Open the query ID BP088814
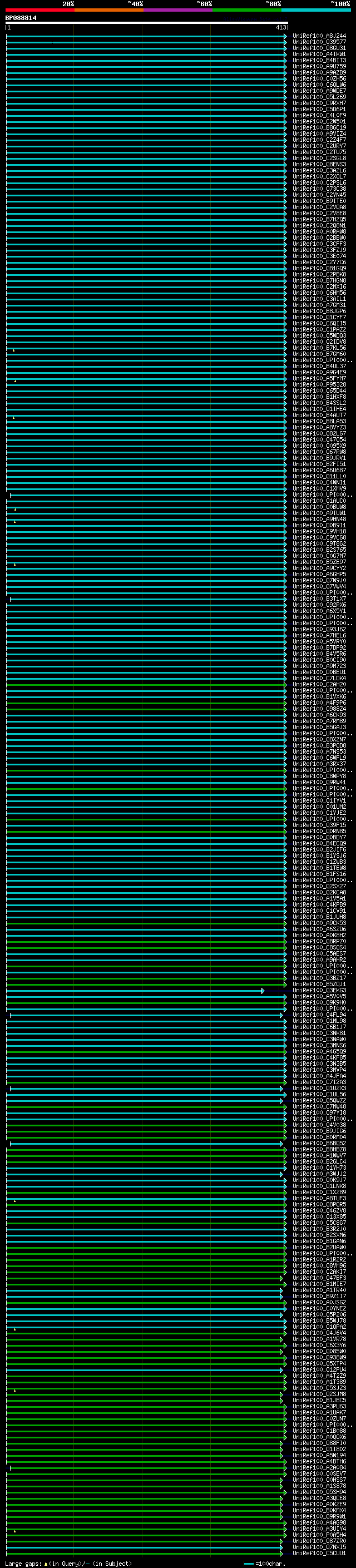 click(21, 18)
